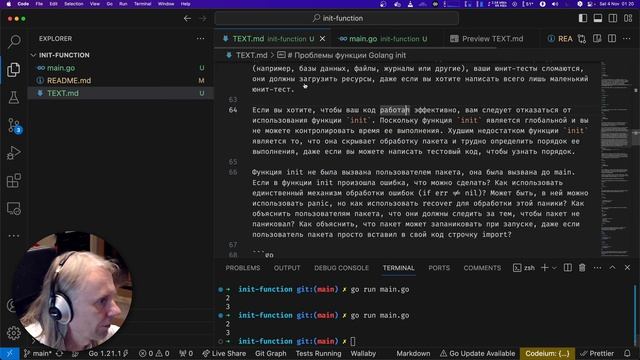
Task: Click Go 1.21.1 version status item
Action: point(109,353)
